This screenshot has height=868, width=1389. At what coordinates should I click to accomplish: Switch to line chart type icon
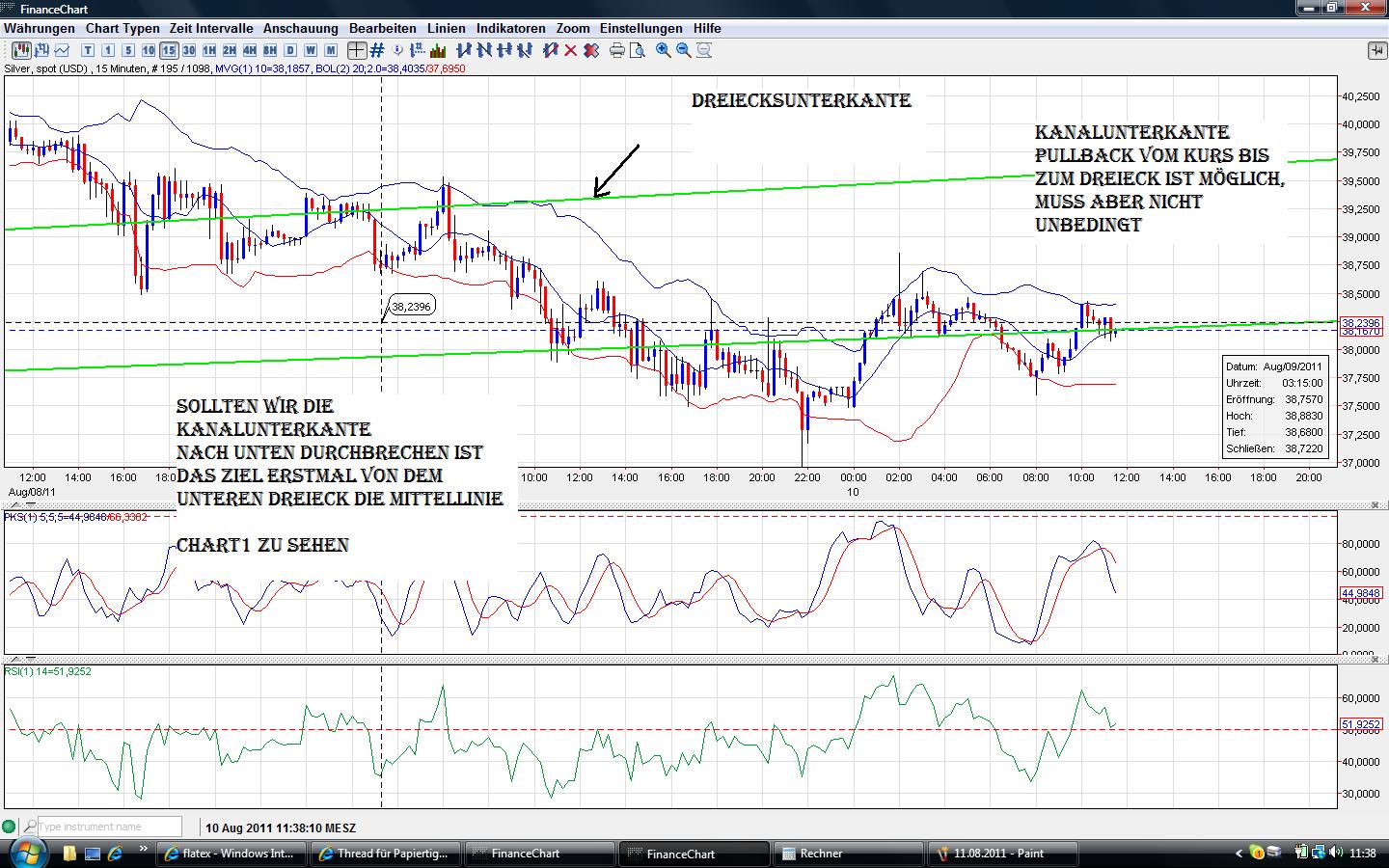62,50
